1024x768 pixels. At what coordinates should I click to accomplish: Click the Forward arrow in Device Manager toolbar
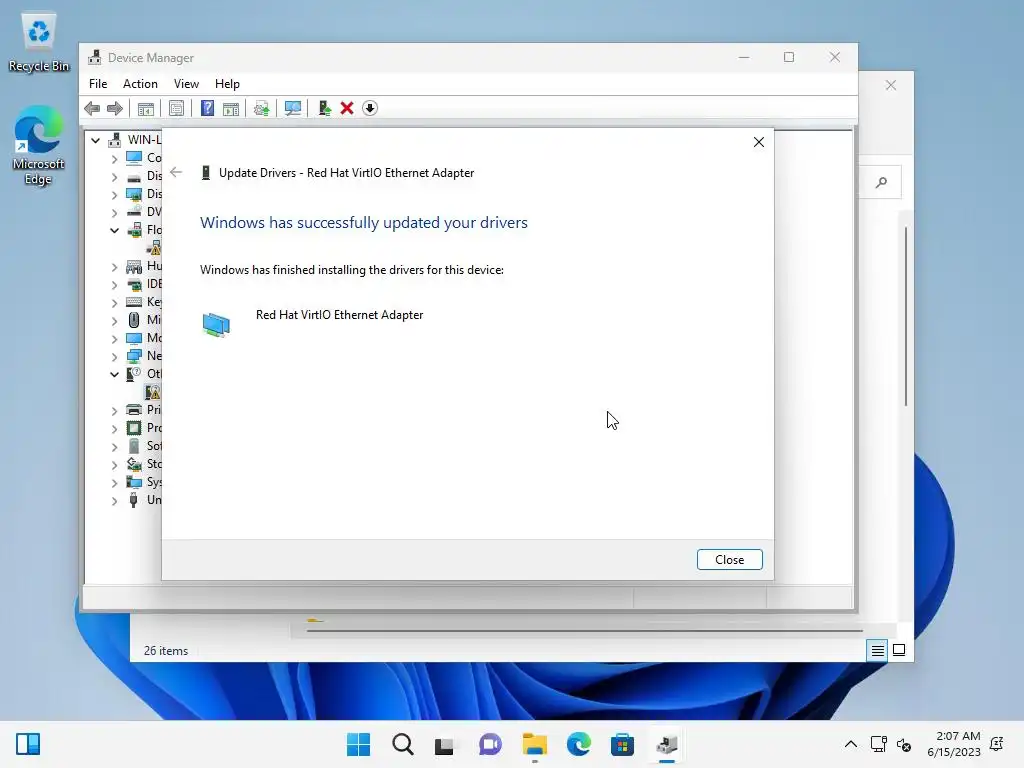click(x=115, y=108)
